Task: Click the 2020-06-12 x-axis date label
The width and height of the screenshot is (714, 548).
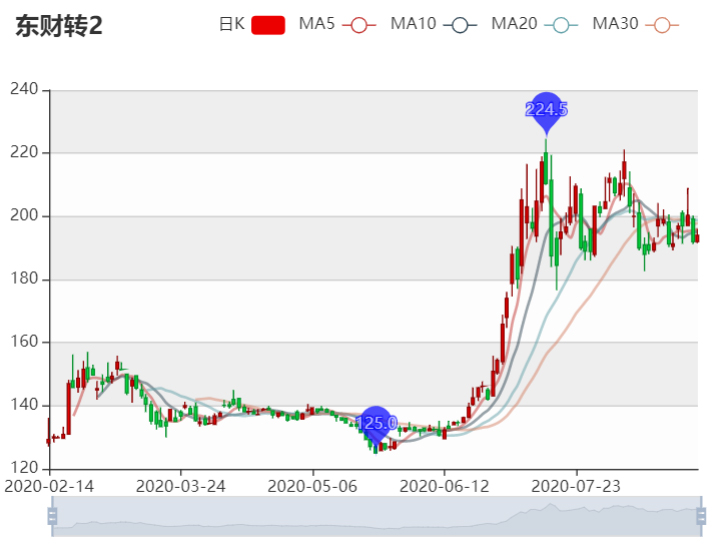Action: [444, 487]
